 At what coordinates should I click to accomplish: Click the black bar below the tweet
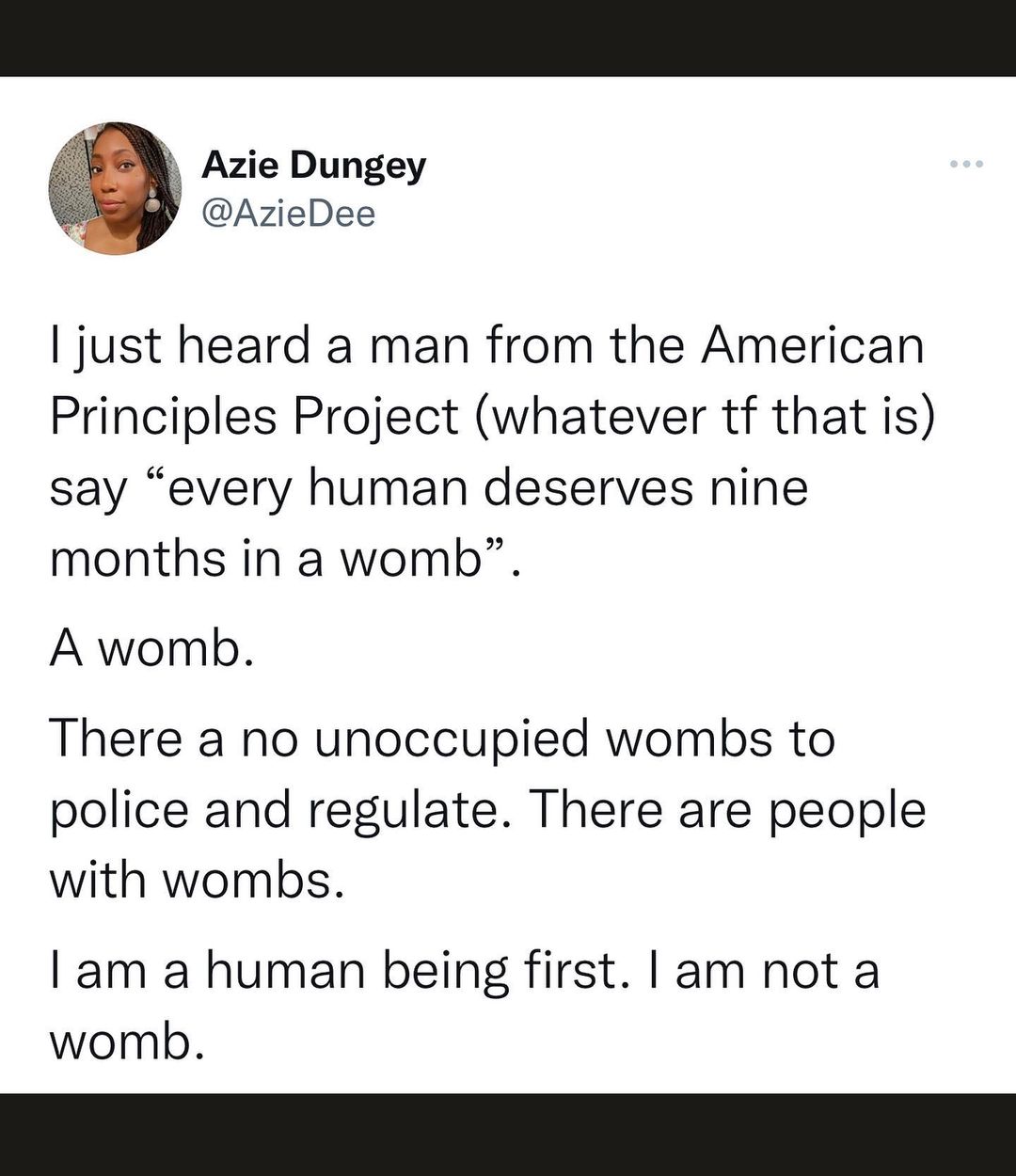click(508, 1135)
